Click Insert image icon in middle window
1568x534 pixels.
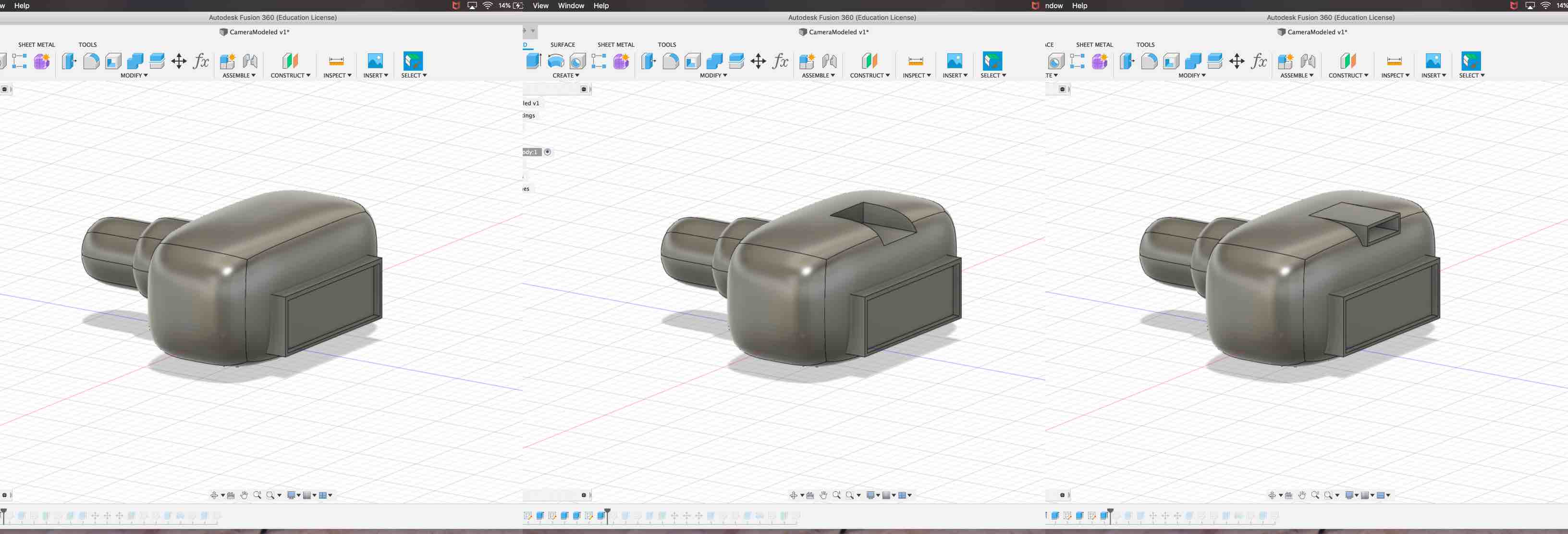(x=955, y=61)
